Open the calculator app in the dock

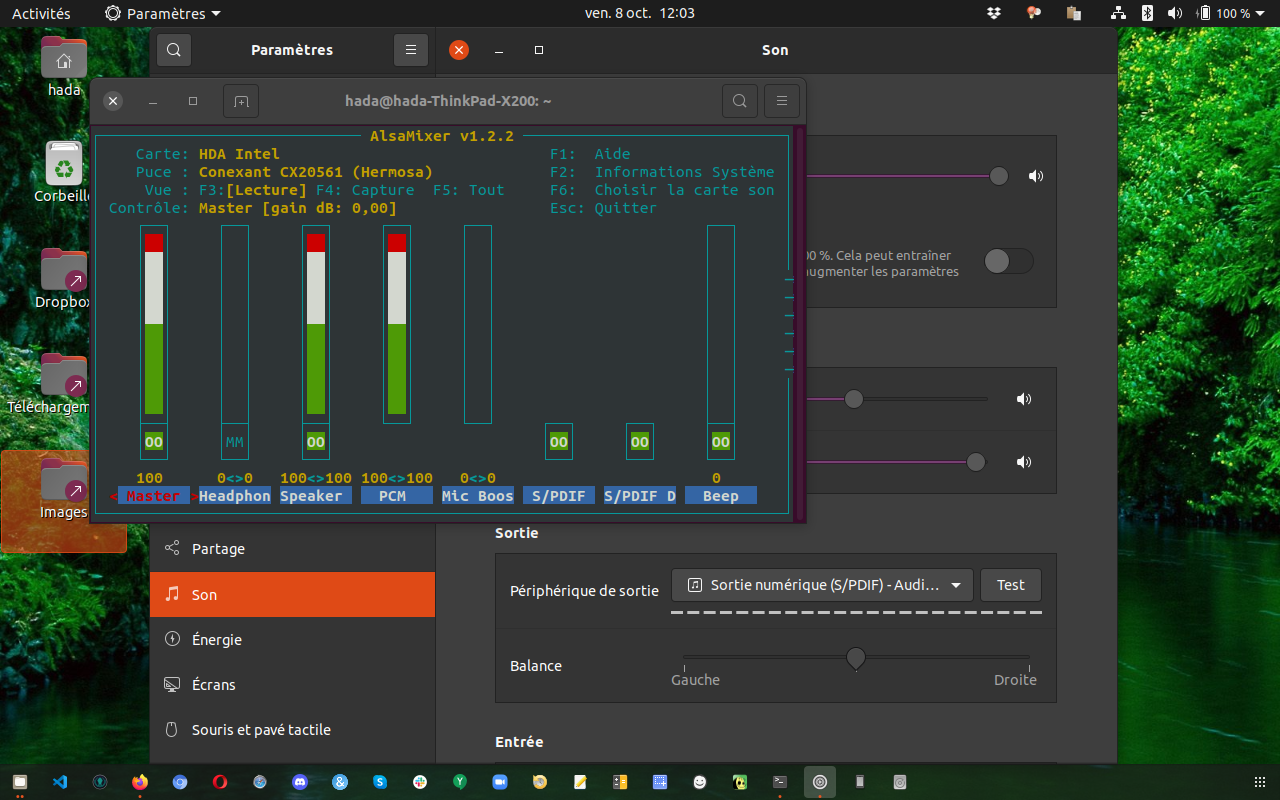click(x=620, y=782)
